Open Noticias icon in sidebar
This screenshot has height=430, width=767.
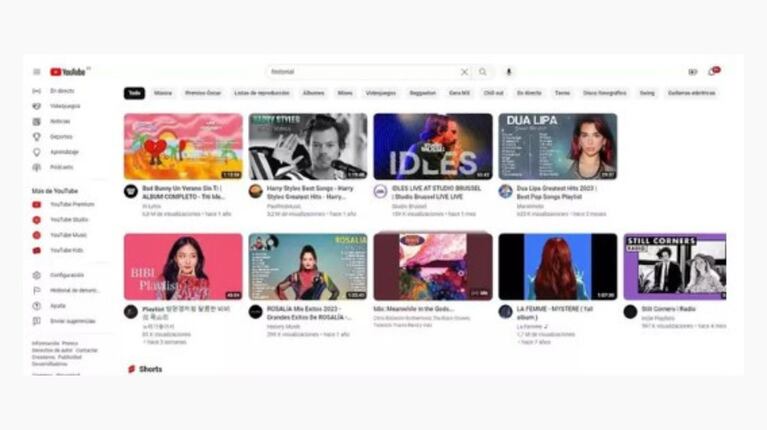click(x=37, y=121)
